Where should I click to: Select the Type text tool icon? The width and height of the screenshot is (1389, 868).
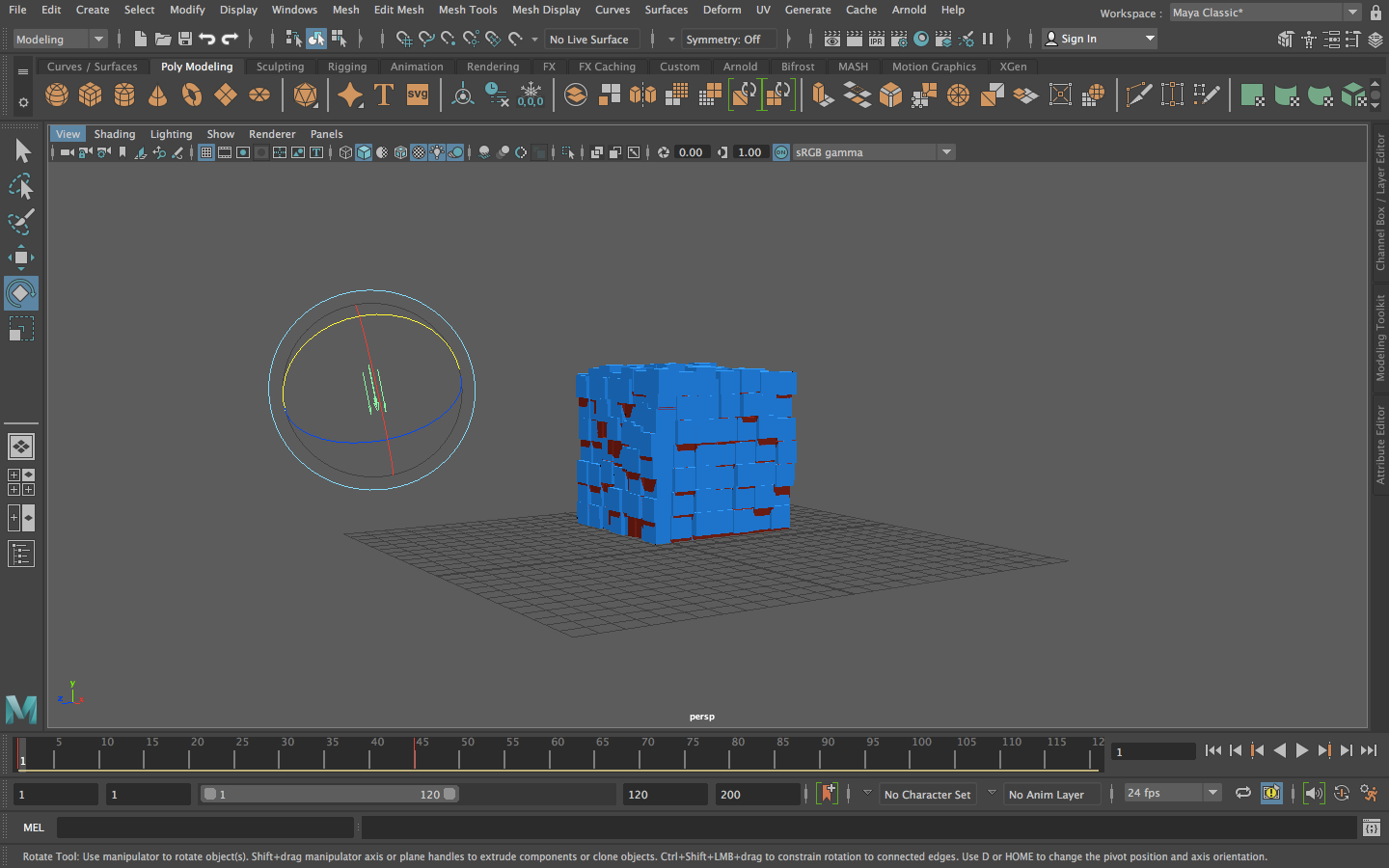pyautogui.click(x=383, y=95)
